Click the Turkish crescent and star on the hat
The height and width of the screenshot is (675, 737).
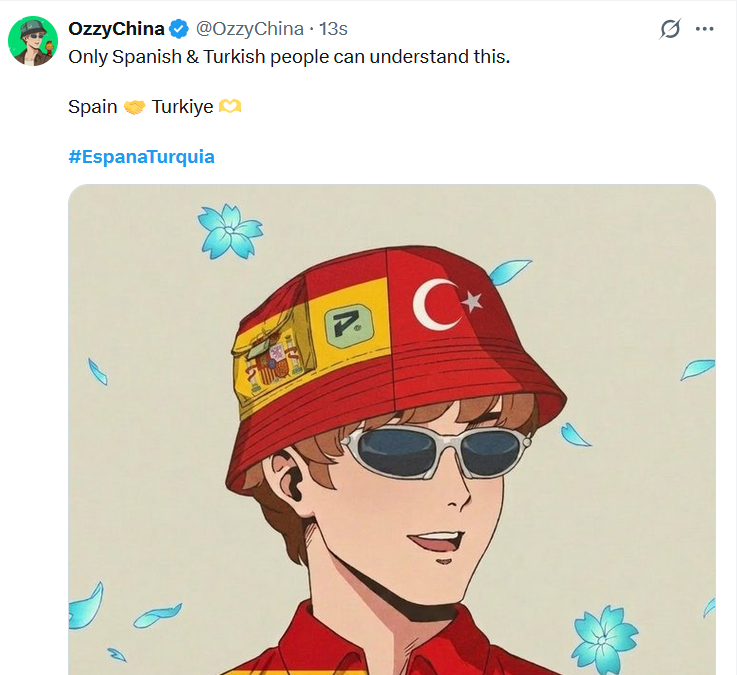tap(446, 302)
